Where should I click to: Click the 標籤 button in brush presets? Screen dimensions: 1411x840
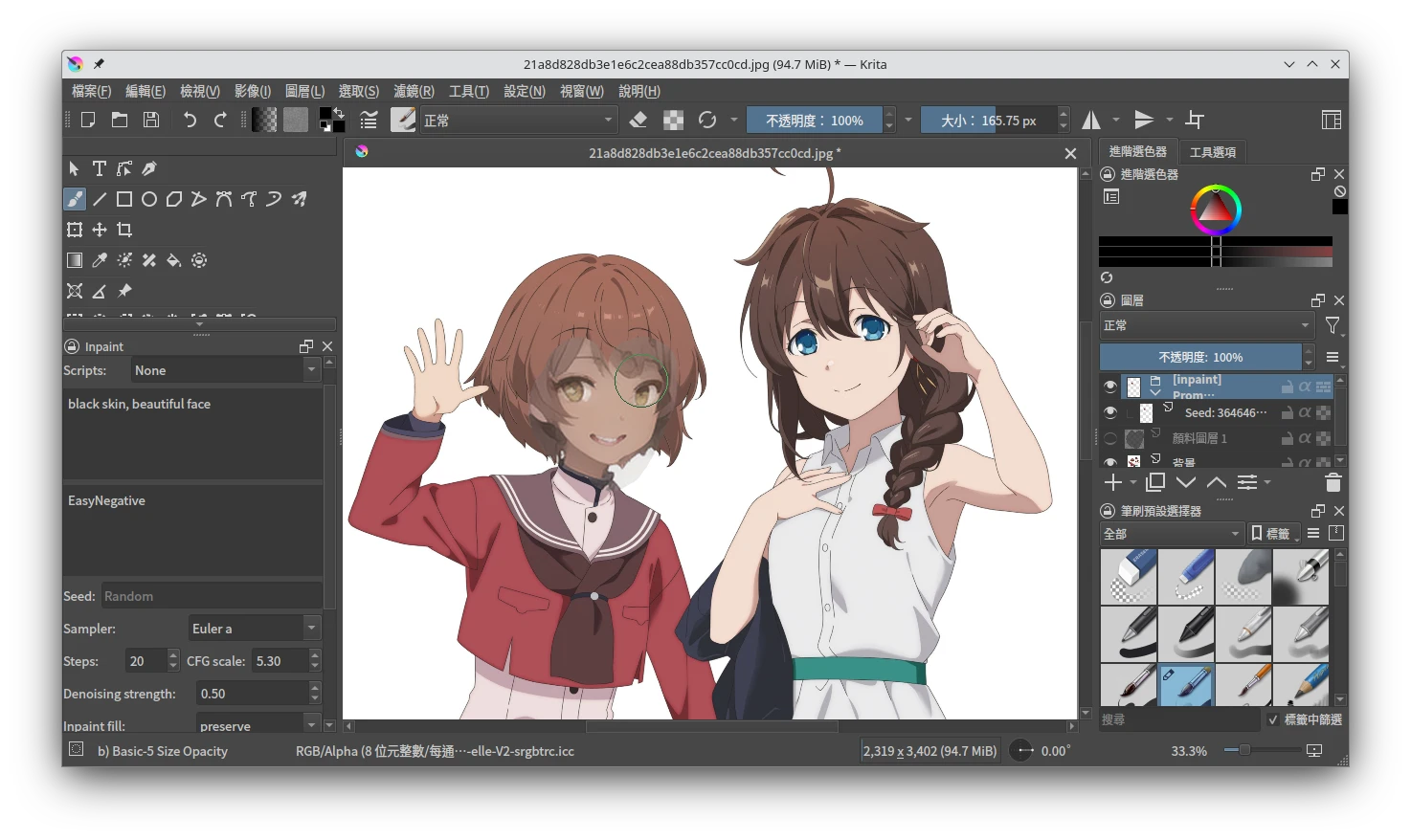(x=1271, y=534)
